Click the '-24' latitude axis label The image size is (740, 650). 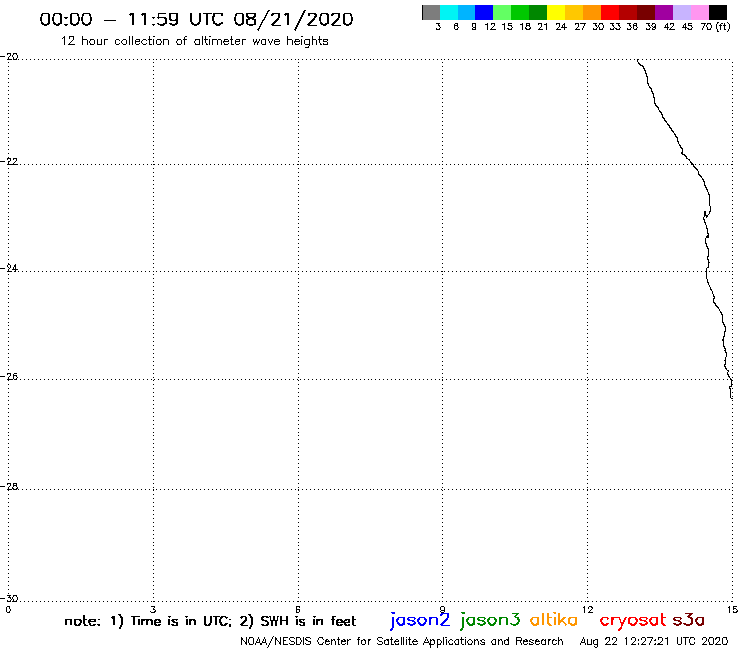[9, 268]
